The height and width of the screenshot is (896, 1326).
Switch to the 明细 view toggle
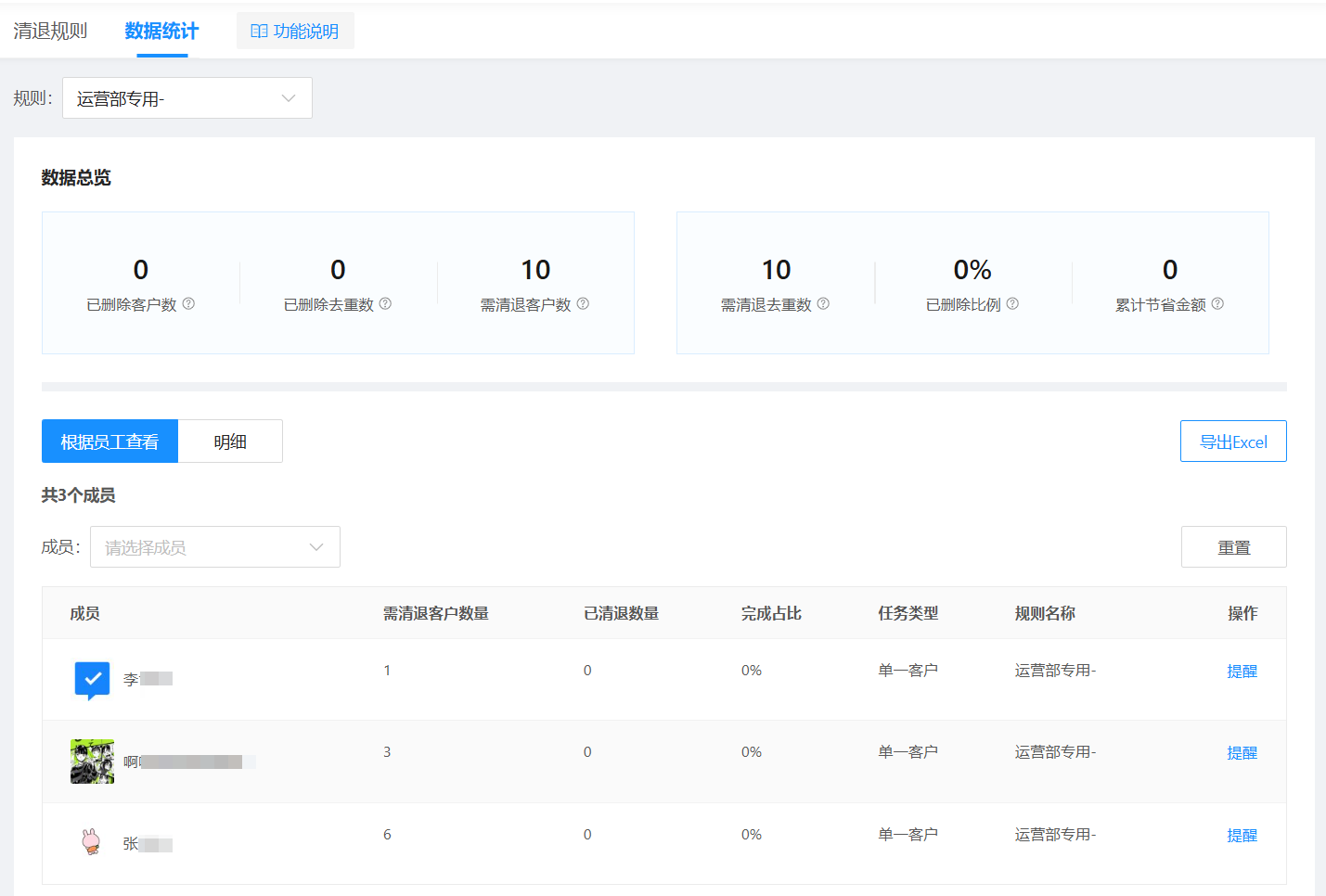230,442
